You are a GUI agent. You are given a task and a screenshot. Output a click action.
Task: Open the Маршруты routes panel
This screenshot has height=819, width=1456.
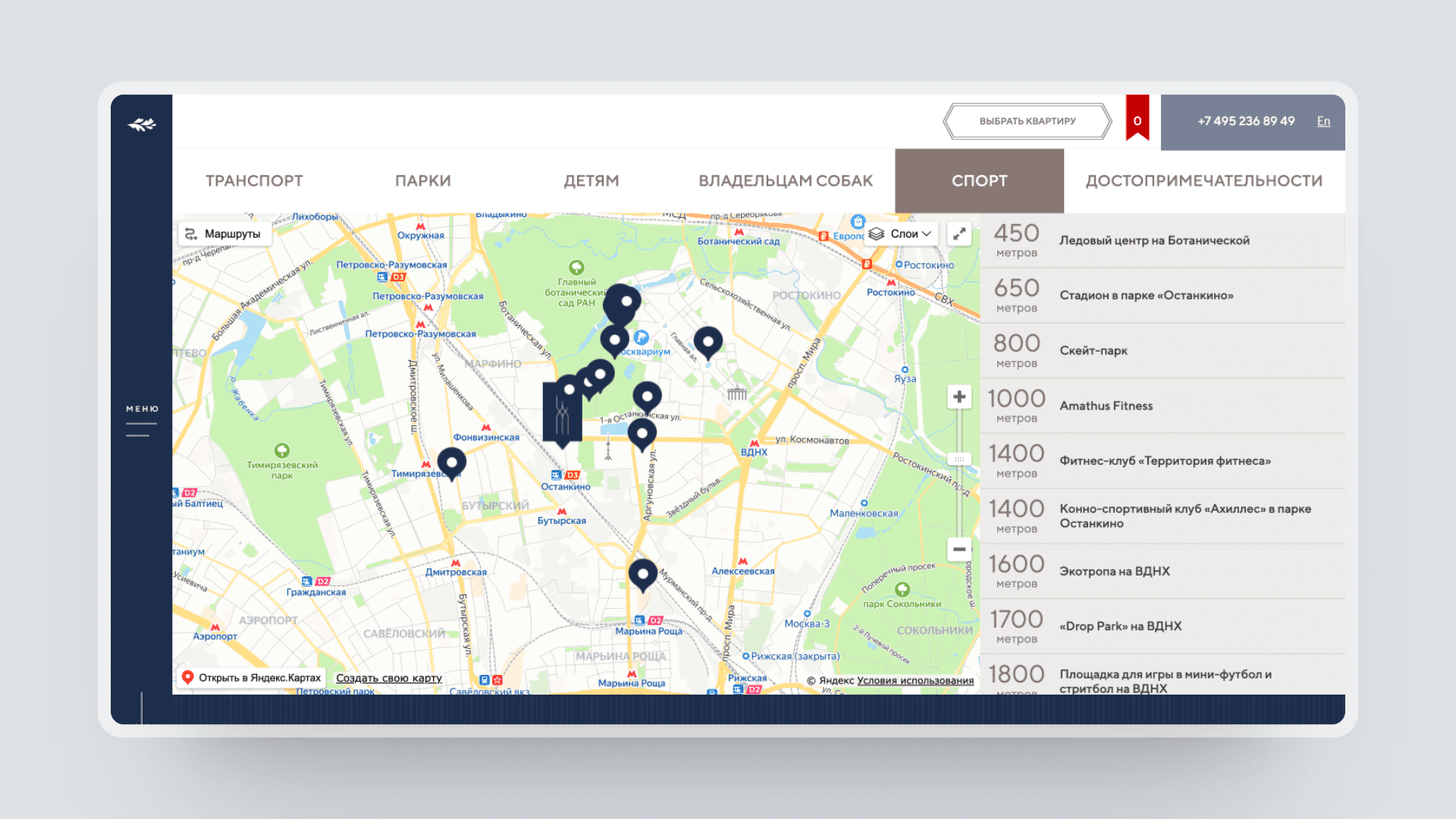(x=224, y=234)
